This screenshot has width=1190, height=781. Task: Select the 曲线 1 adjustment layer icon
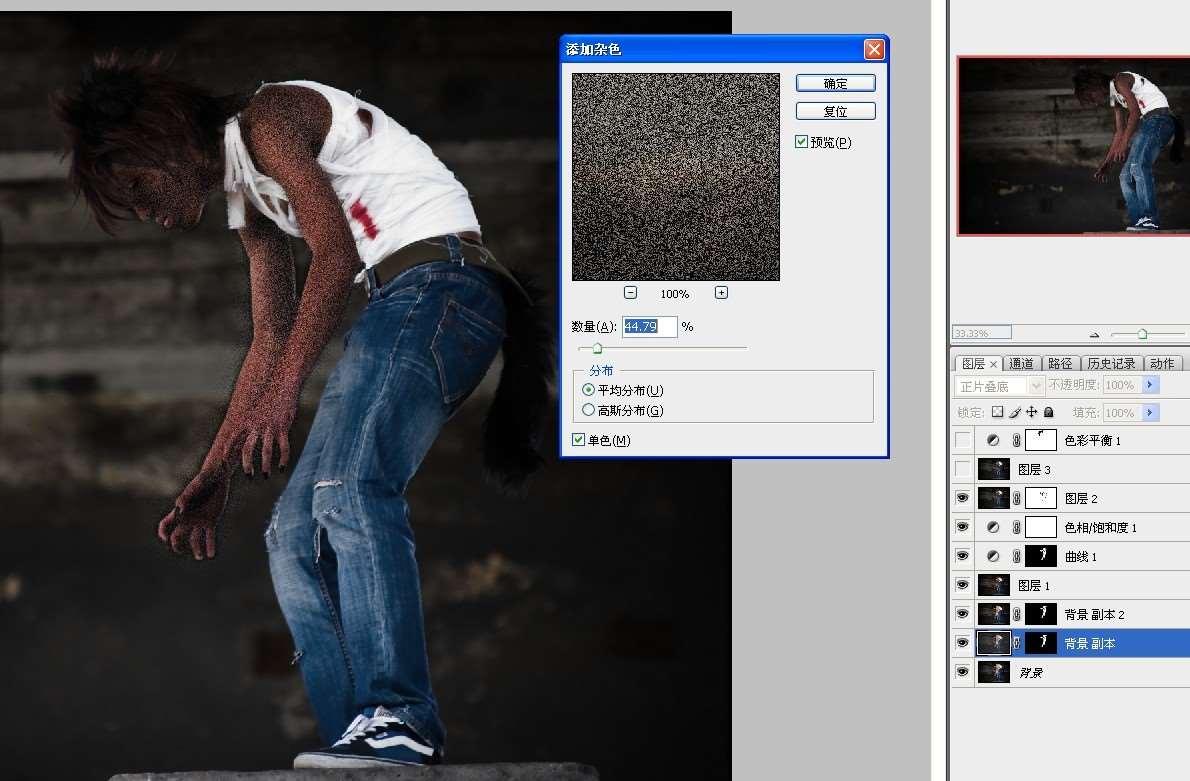pos(993,556)
